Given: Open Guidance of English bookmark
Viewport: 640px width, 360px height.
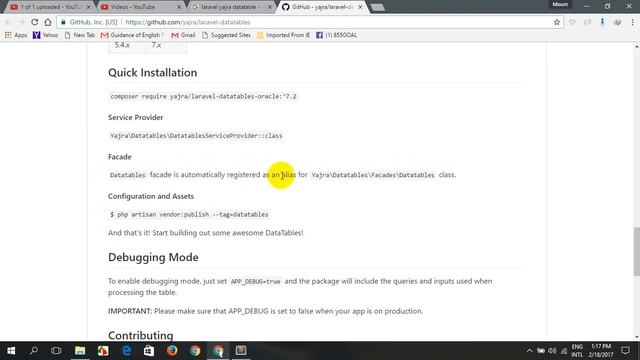Looking at the screenshot, I should (x=132, y=35).
